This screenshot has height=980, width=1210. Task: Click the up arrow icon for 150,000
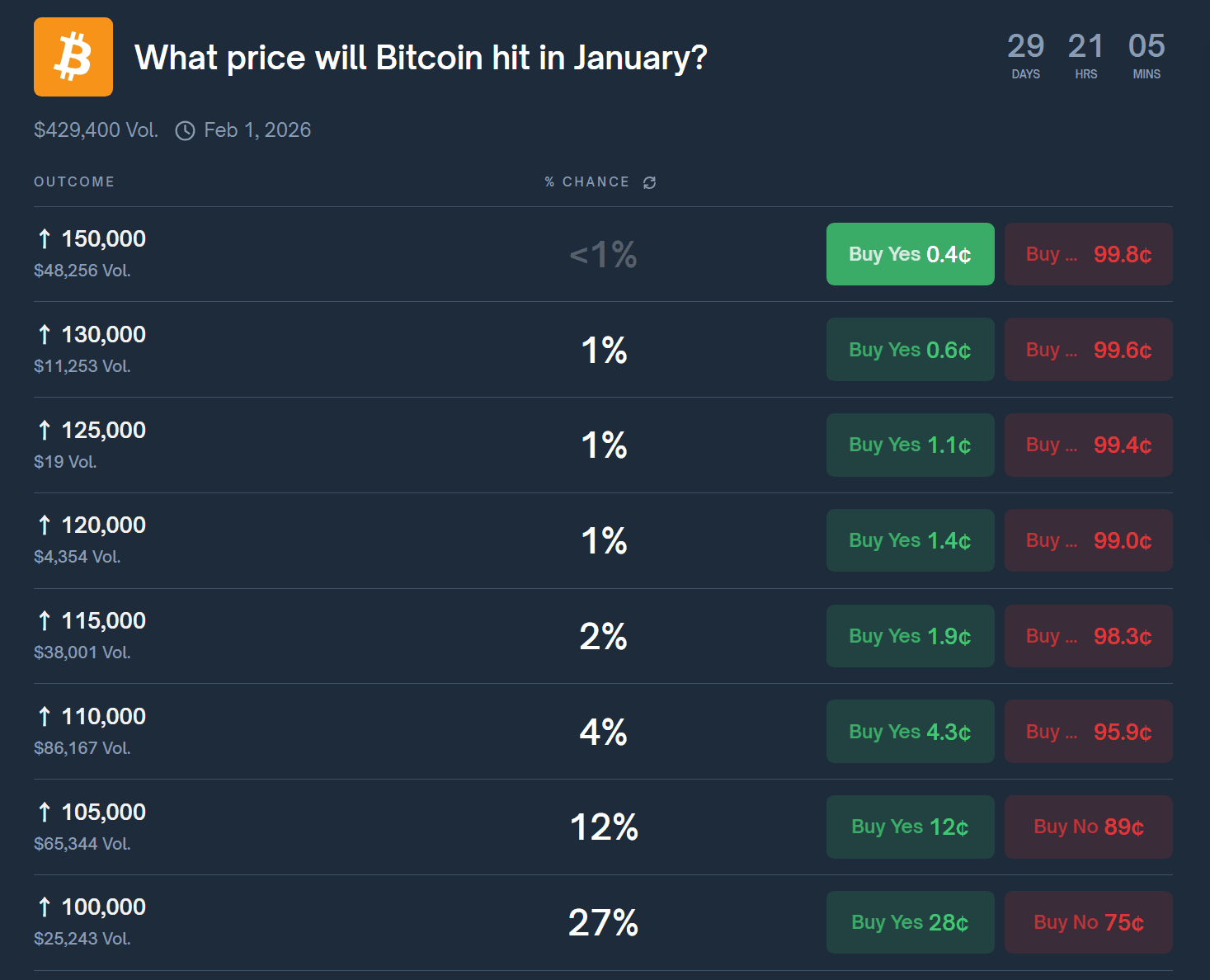(45, 239)
